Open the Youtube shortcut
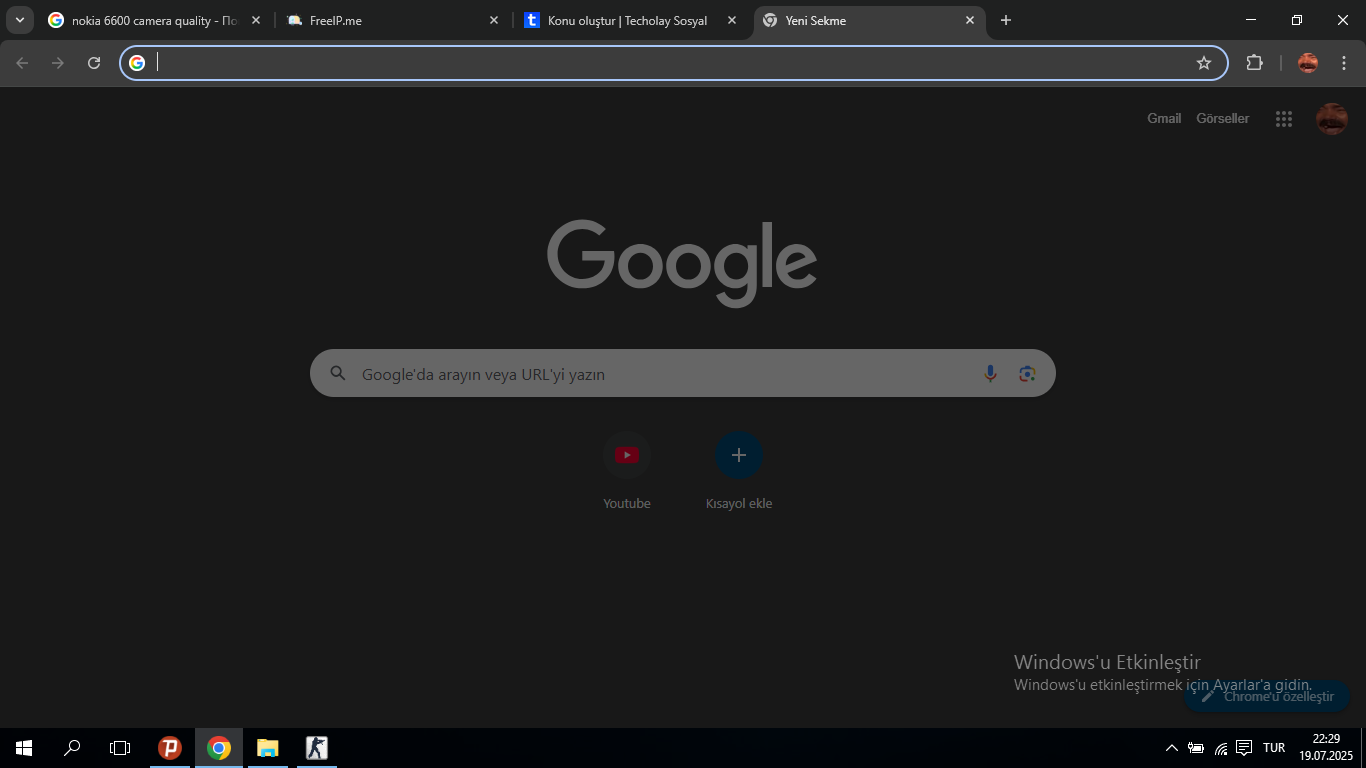 pos(627,472)
